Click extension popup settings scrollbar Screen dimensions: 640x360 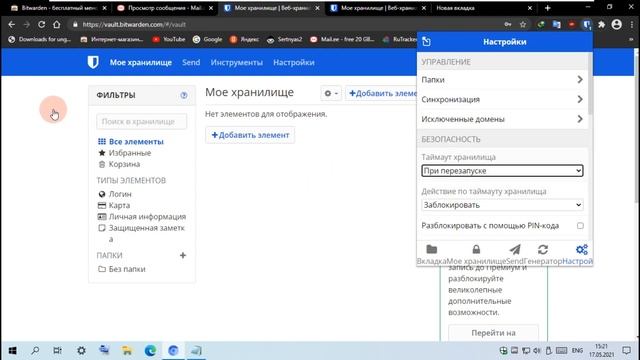point(590,84)
